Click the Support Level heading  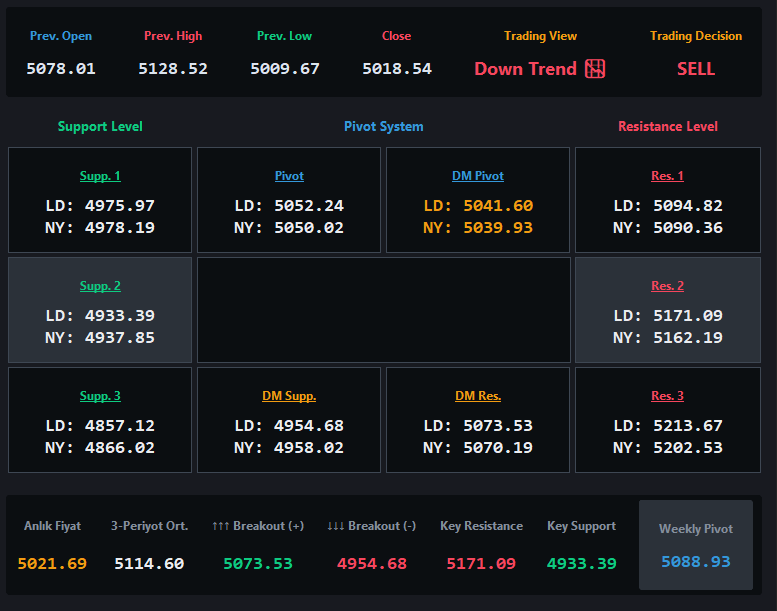coord(100,126)
